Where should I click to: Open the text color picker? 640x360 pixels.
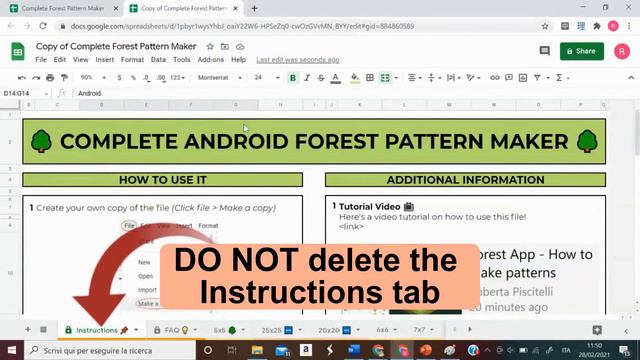[336, 78]
